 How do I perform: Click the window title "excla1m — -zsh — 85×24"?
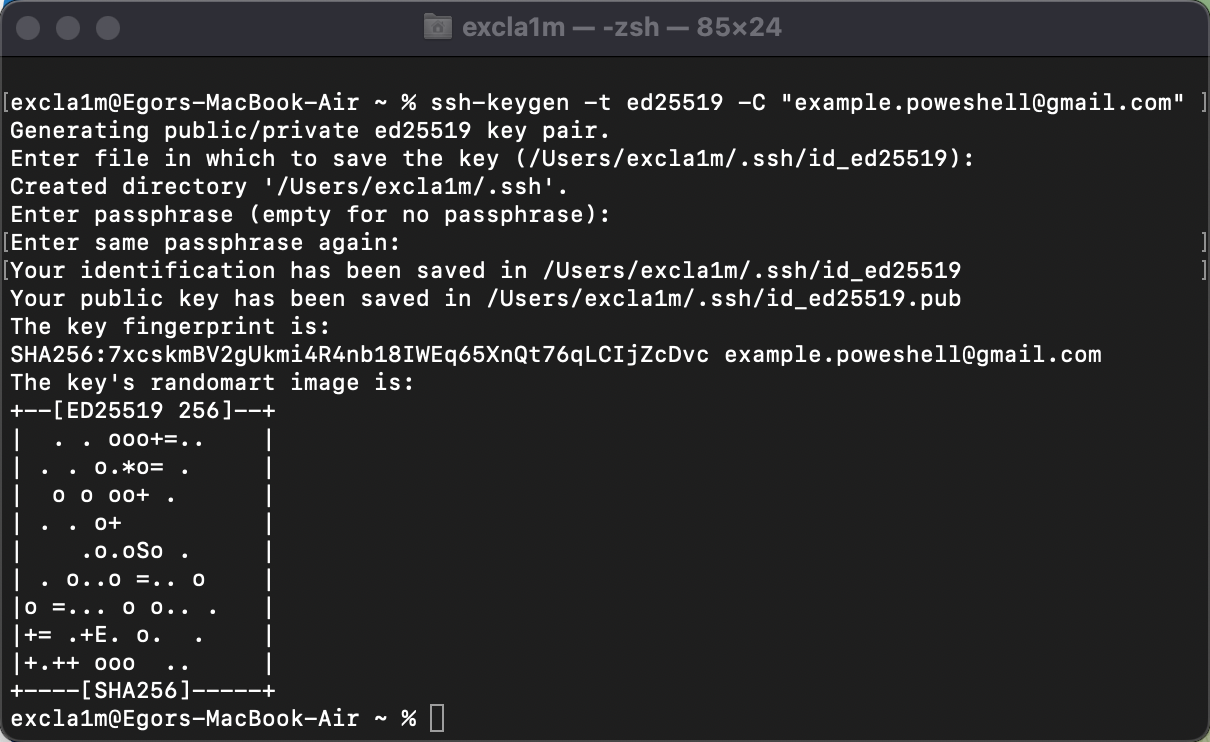tap(621, 27)
